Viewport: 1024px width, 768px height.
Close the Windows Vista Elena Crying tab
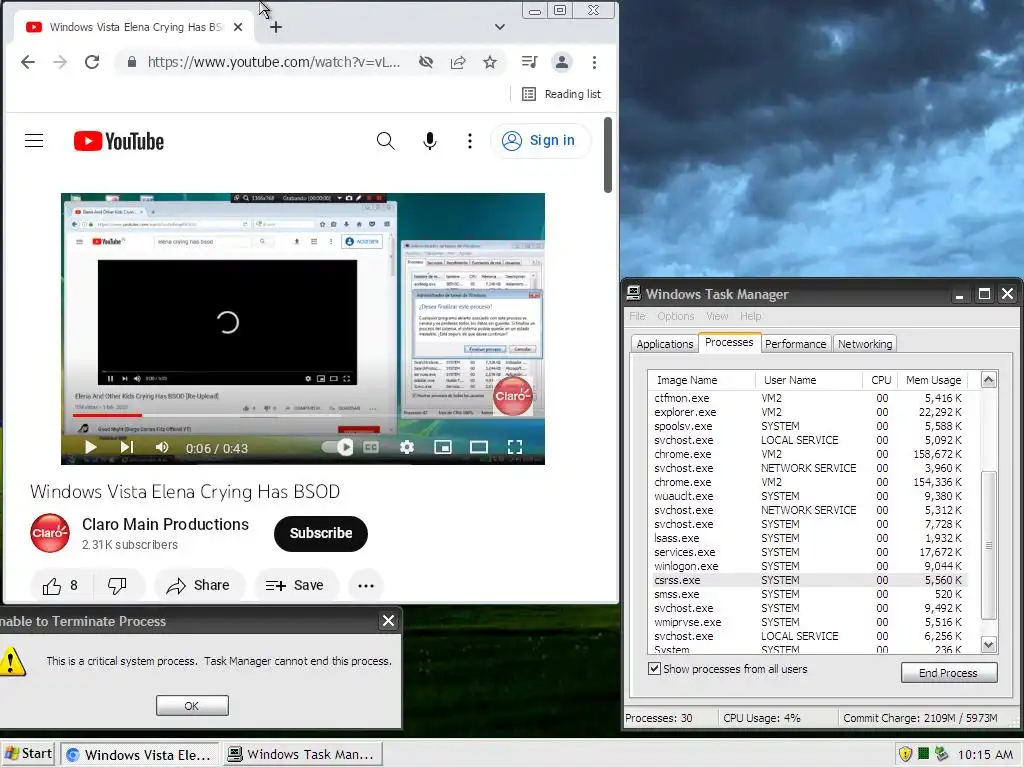click(x=238, y=27)
